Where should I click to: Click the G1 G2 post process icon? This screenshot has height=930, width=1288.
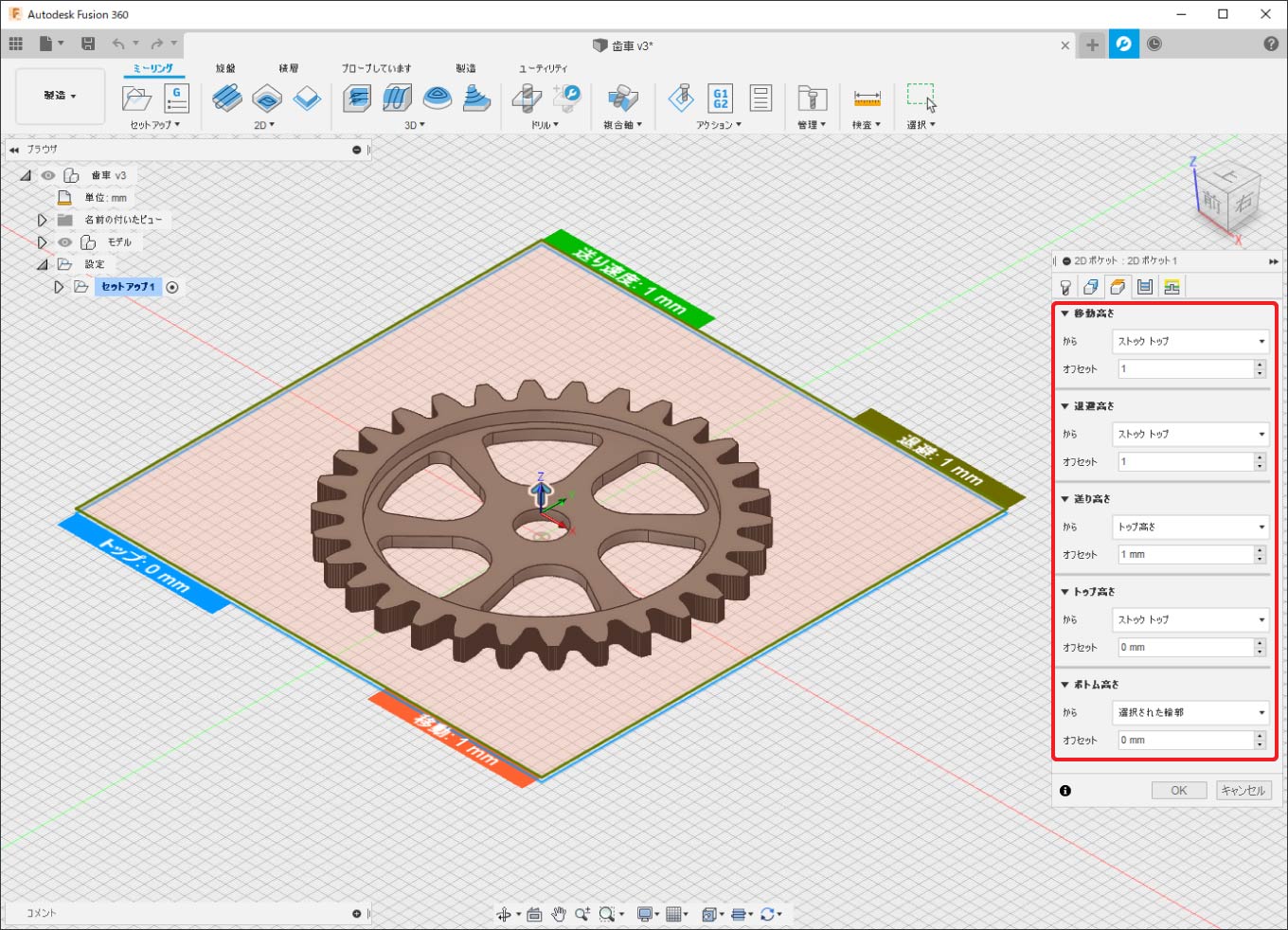pyautogui.click(x=721, y=98)
